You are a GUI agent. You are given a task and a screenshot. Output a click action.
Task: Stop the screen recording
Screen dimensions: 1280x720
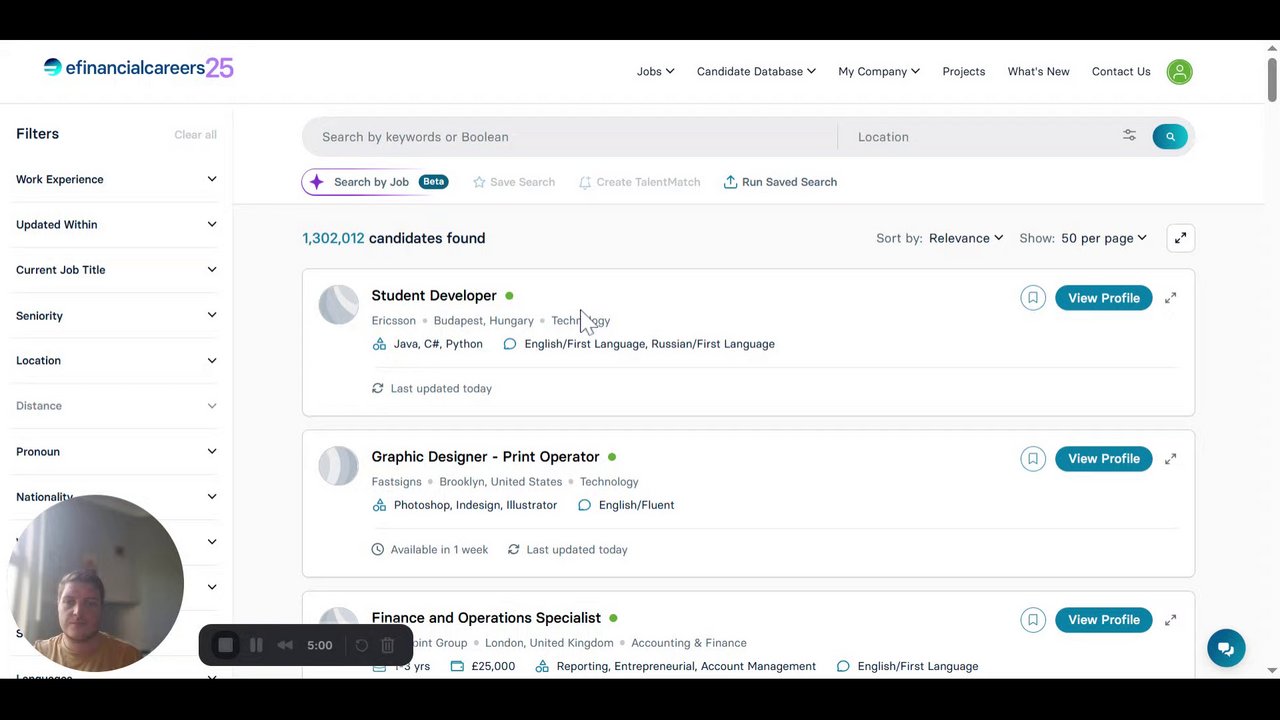coord(226,646)
